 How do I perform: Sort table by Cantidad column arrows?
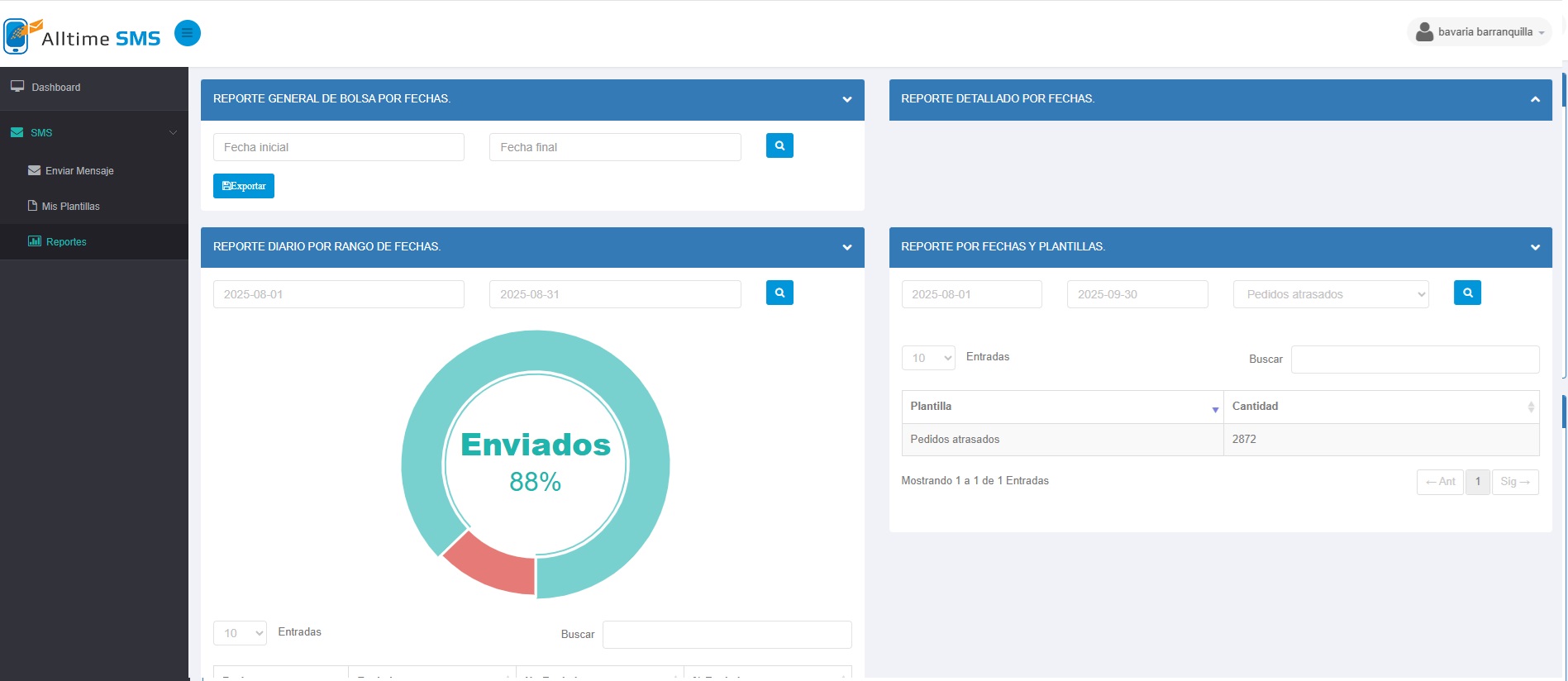pyautogui.click(x=1530, y=407)
